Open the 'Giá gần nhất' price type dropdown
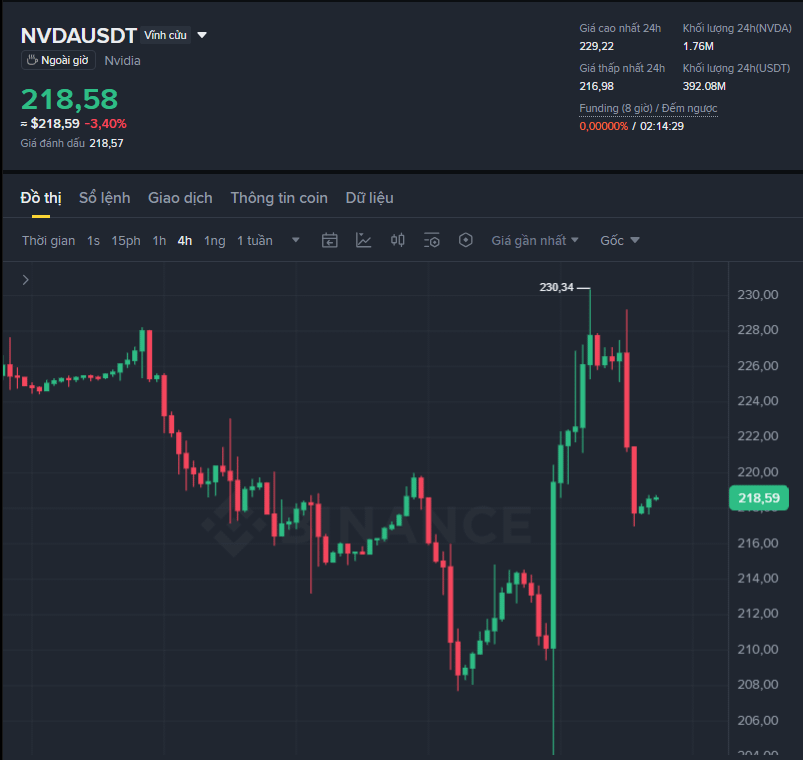This screenshot has width=803, height=760. tap(535, 240)
